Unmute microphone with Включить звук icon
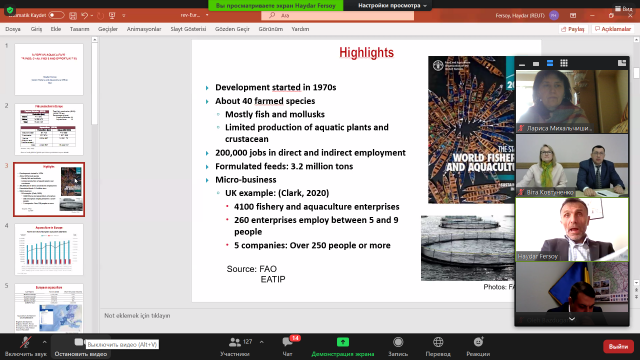 tap(25, 342)
